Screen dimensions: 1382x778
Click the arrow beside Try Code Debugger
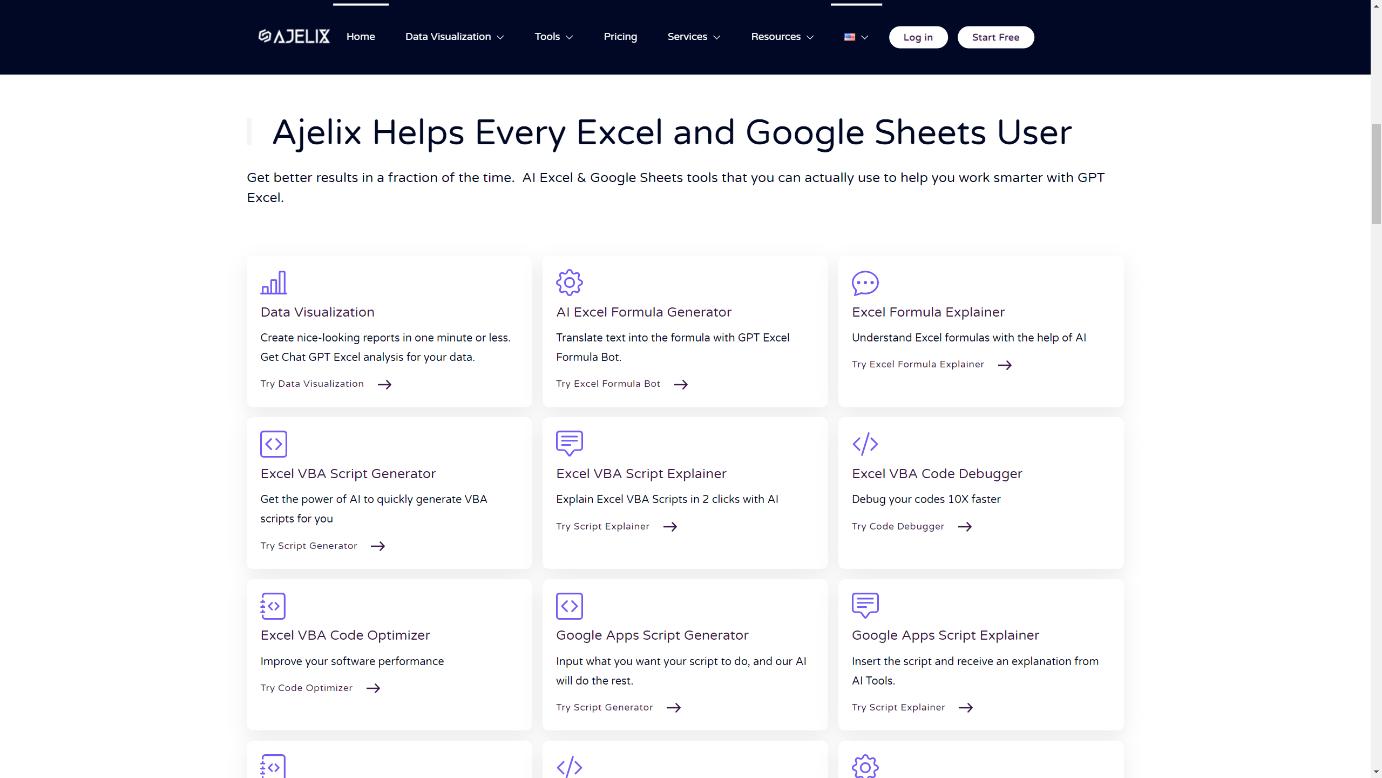(964, 526)
